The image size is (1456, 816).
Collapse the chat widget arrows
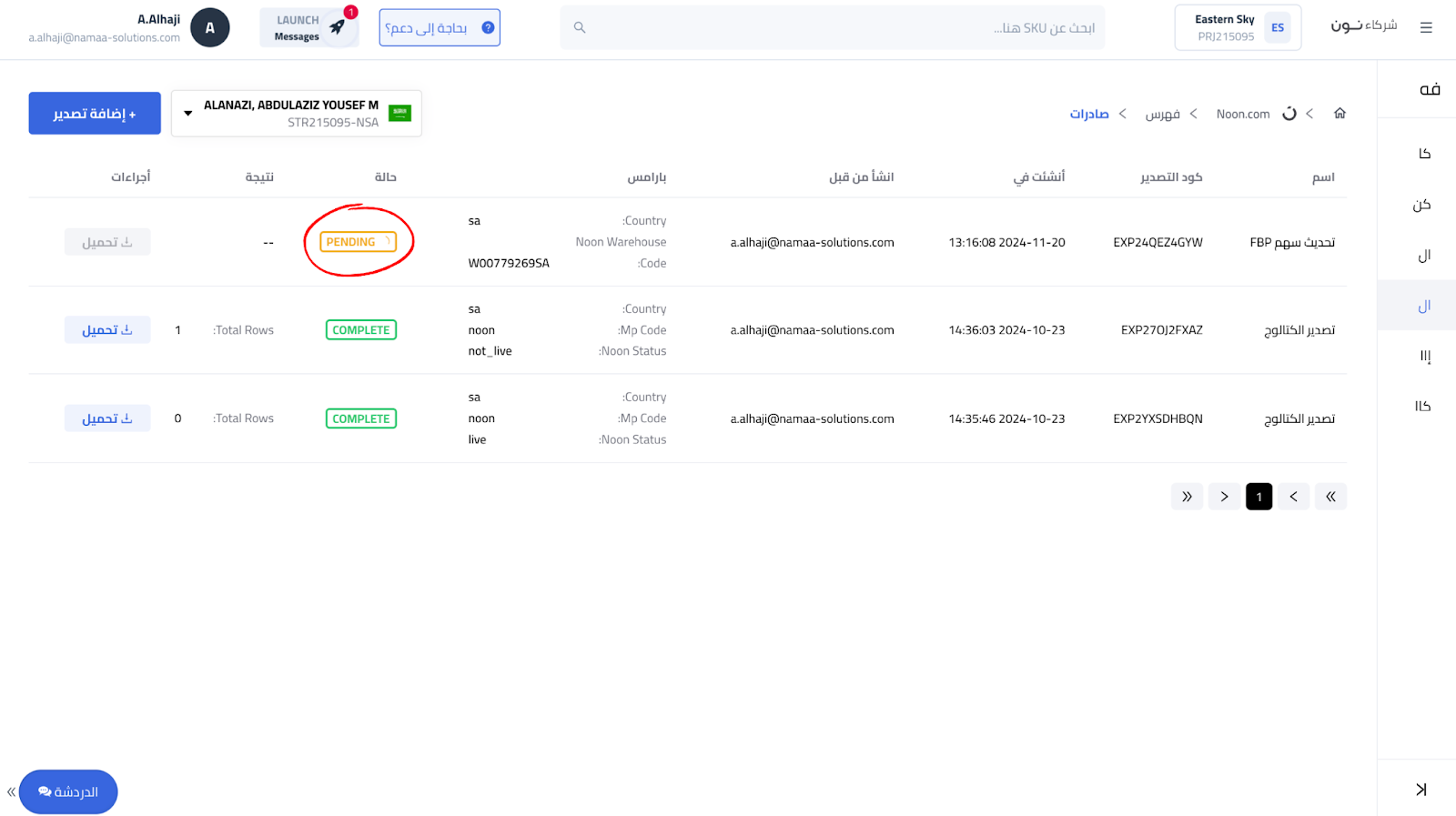point(11,792)
